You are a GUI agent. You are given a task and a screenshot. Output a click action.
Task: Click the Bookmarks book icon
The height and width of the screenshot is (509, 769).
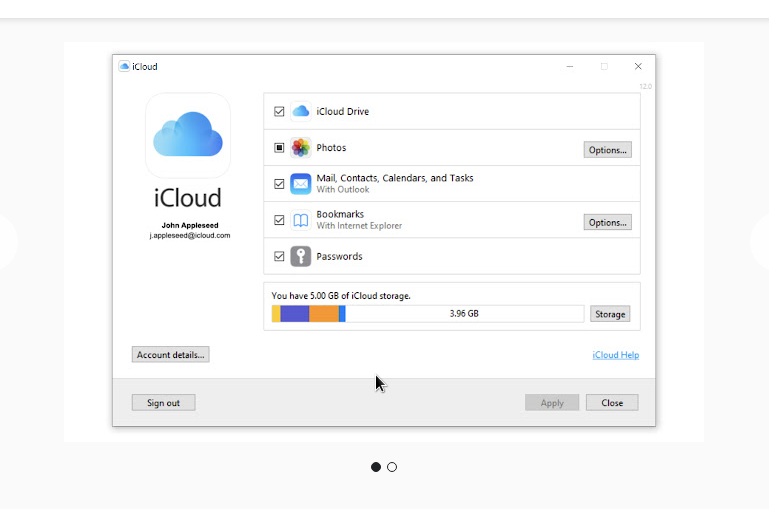coord(301,220)
